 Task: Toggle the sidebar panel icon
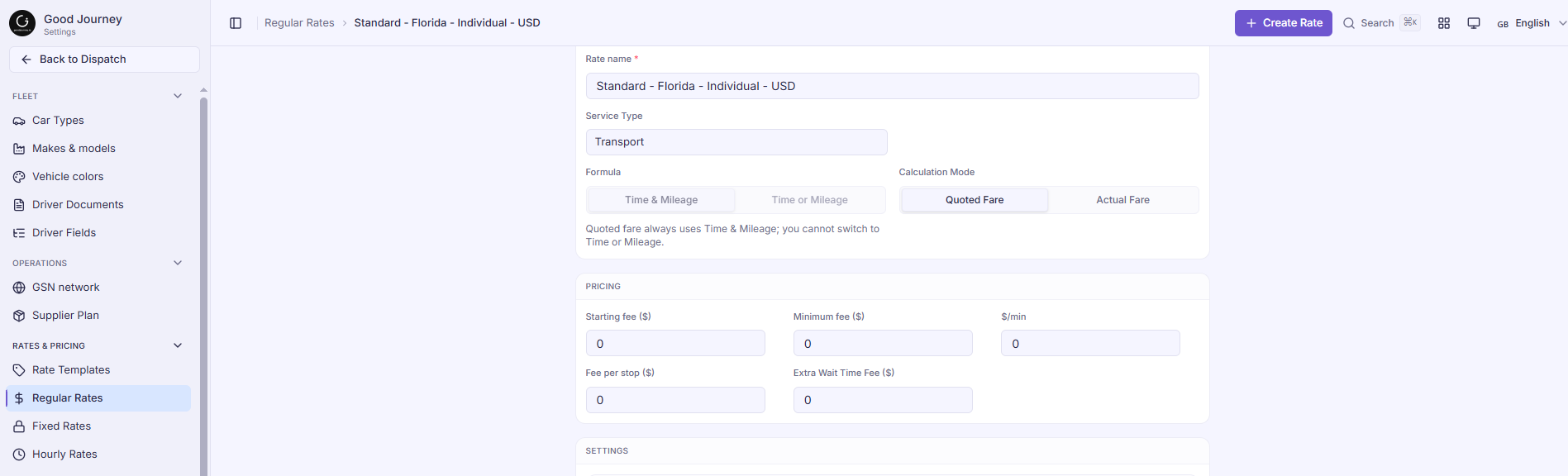point(236,23)
